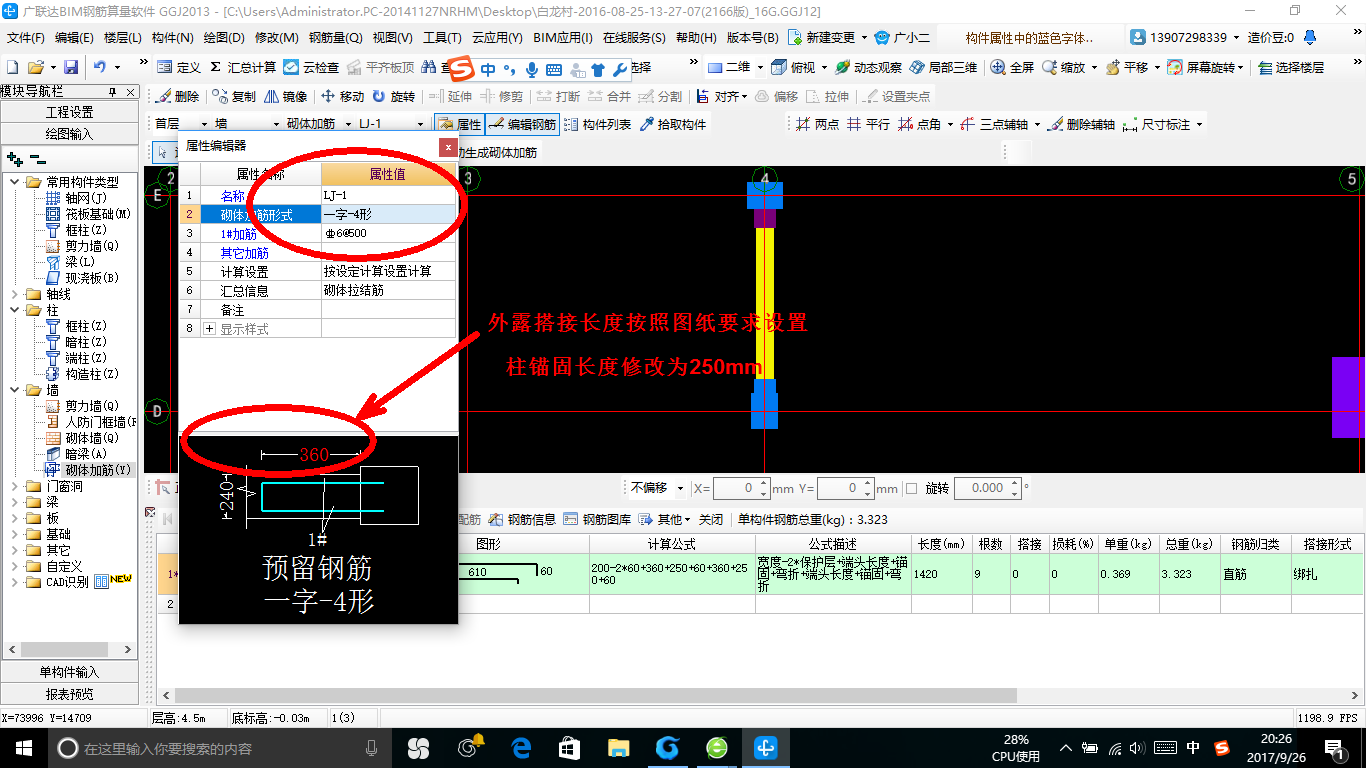Expand 显示样式 property row
Viewport: 1366px width, 768px height.
209,328
